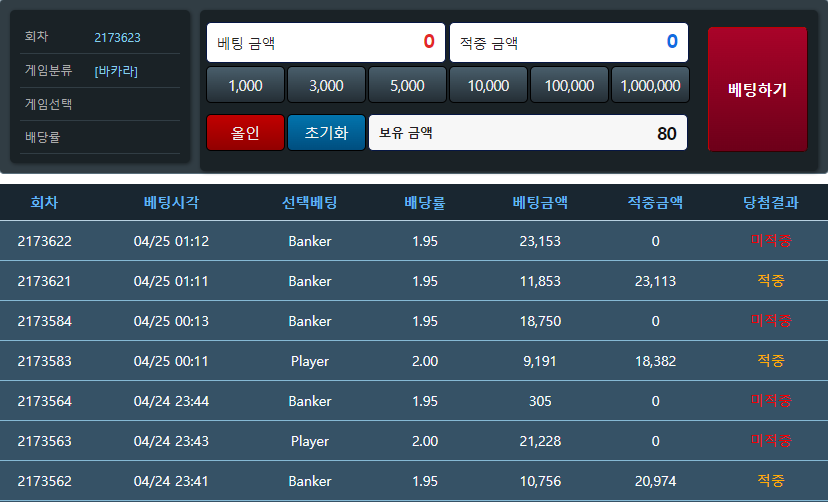Reset the bet with 초기화 button
Screen dimensions: 828x502
[326, 133]
